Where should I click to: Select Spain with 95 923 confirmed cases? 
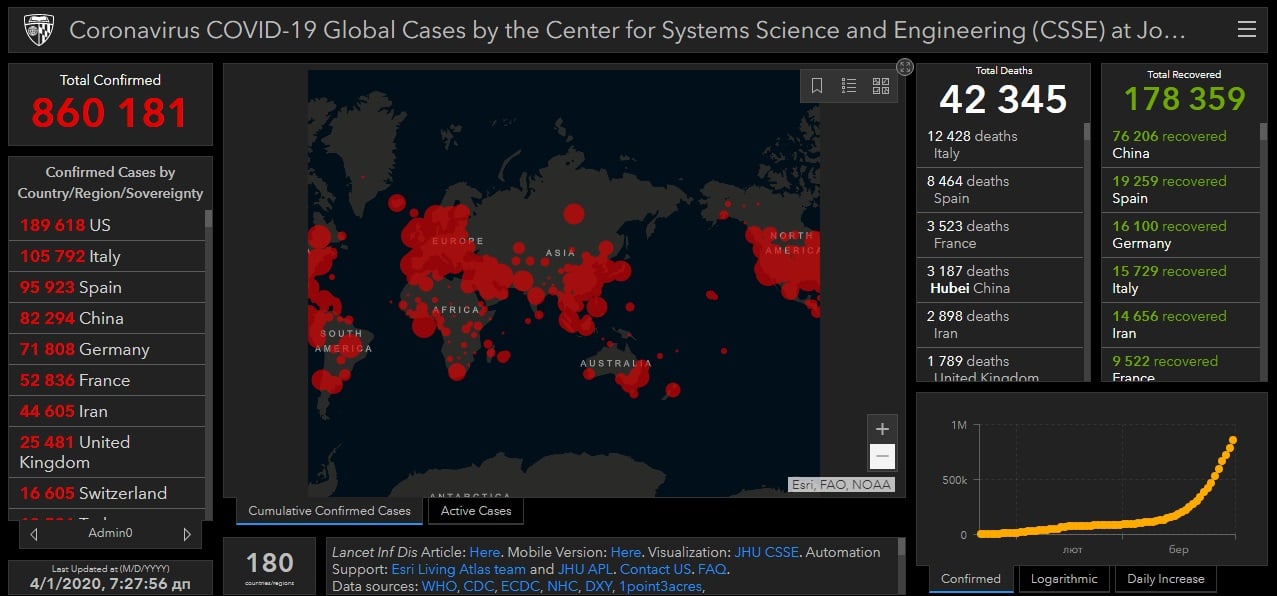tap(107, 287)
